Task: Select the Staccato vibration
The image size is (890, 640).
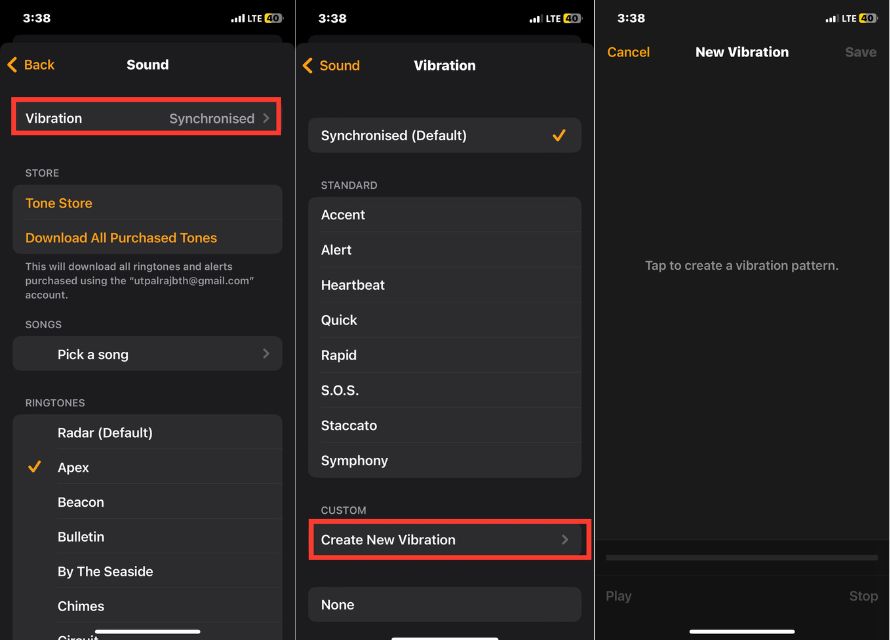Action: pyautogui.click(x=349, y=425)
